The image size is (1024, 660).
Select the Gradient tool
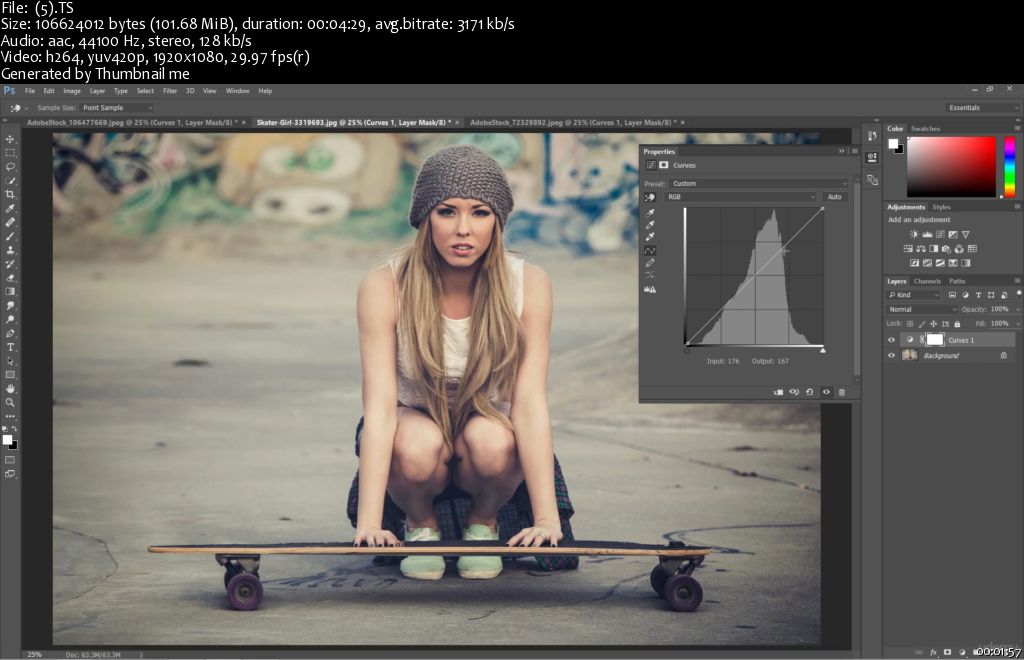[10, 292]
